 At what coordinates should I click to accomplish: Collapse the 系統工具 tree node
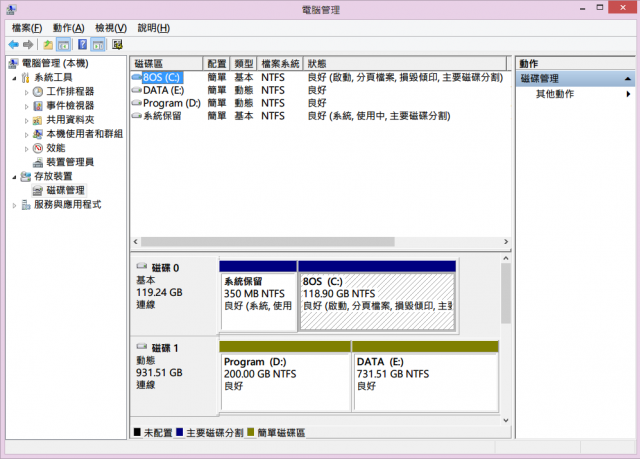click(x=14, y=78)
